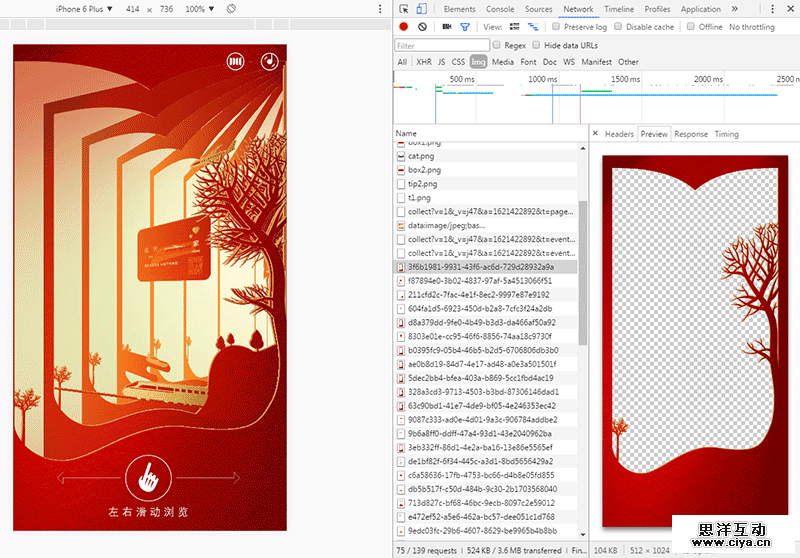The image size is (800, 558).
Task: Open the Headers tab in request details
Action: tap(619, 134)
